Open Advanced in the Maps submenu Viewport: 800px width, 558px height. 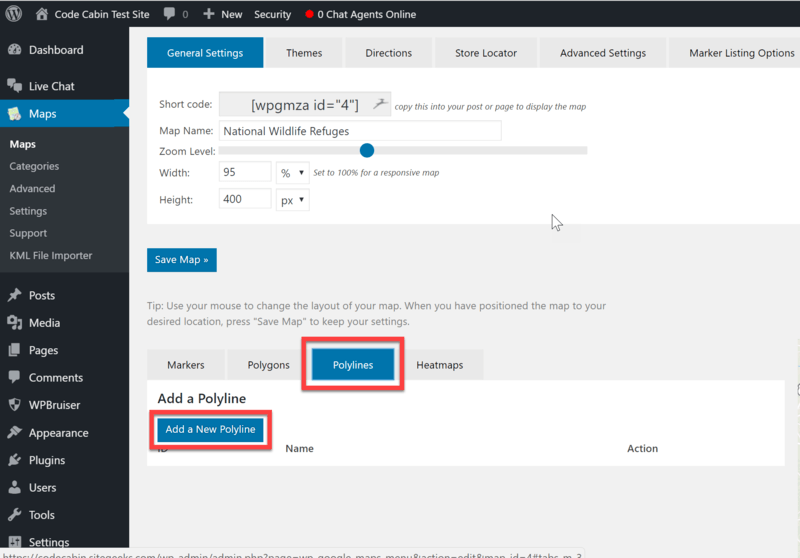click(x=32, y=188)
